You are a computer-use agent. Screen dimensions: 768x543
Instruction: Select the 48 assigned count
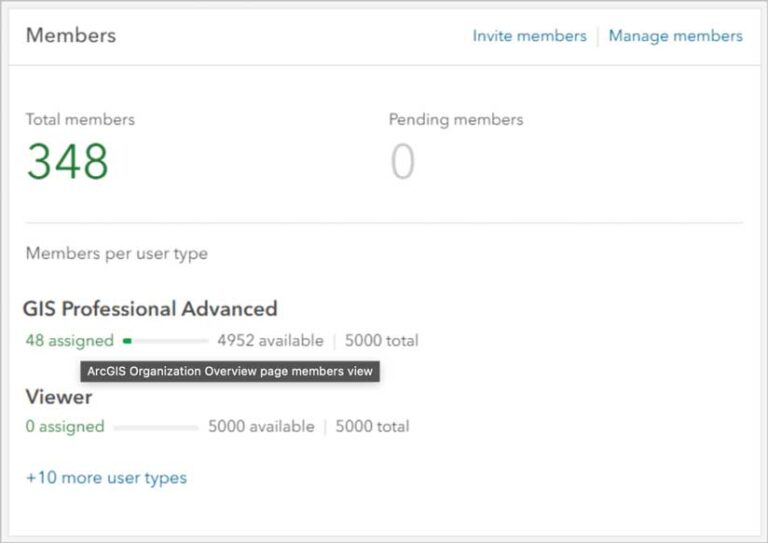tap(69, 341)
